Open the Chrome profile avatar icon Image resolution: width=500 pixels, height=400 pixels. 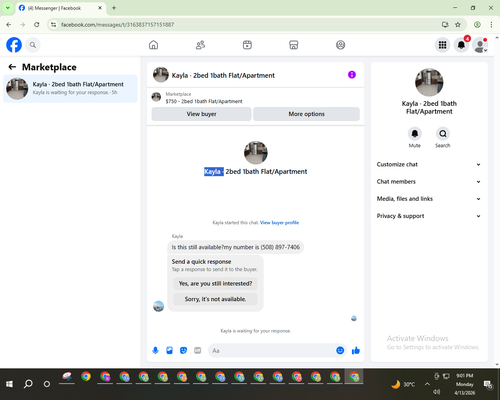[477, 25]
